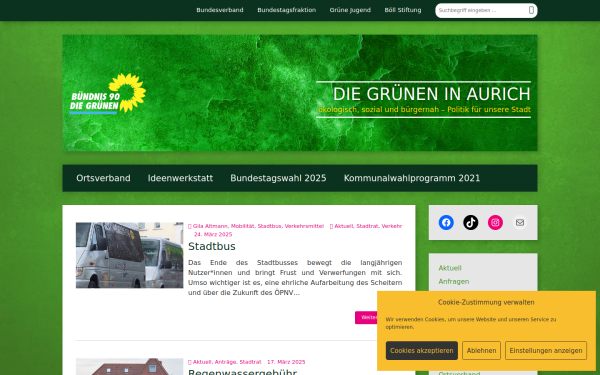Accept cookies with Cookies akzeptieren

(x=422, y=351)
